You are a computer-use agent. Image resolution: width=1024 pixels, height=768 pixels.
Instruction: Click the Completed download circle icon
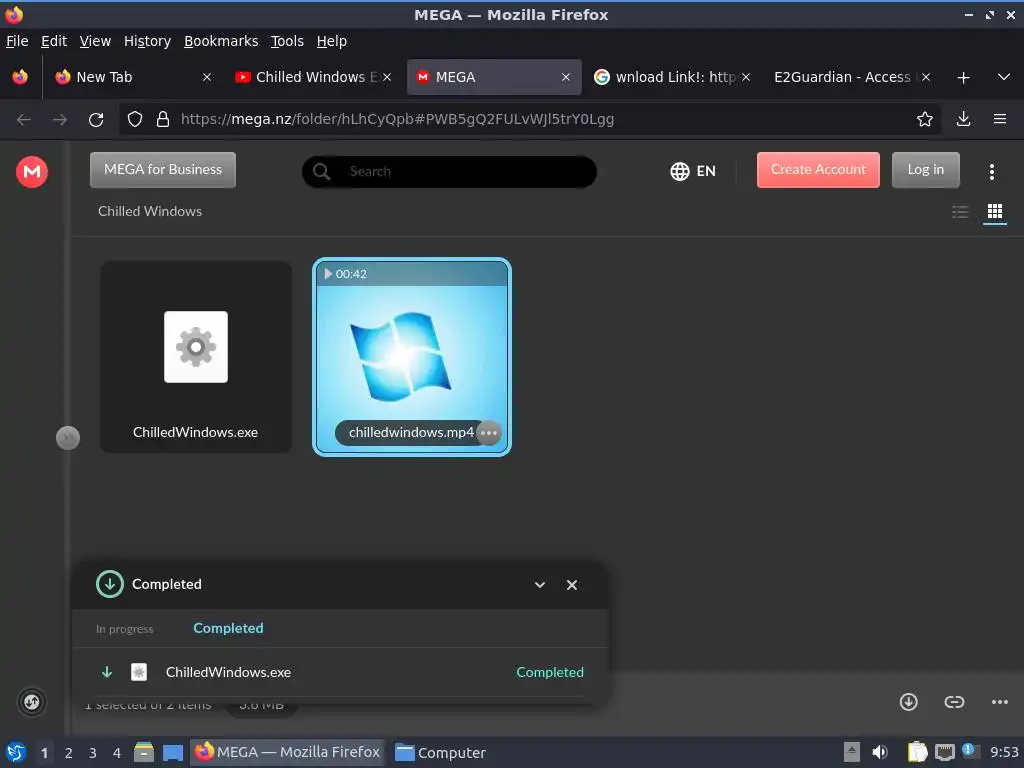110,584
